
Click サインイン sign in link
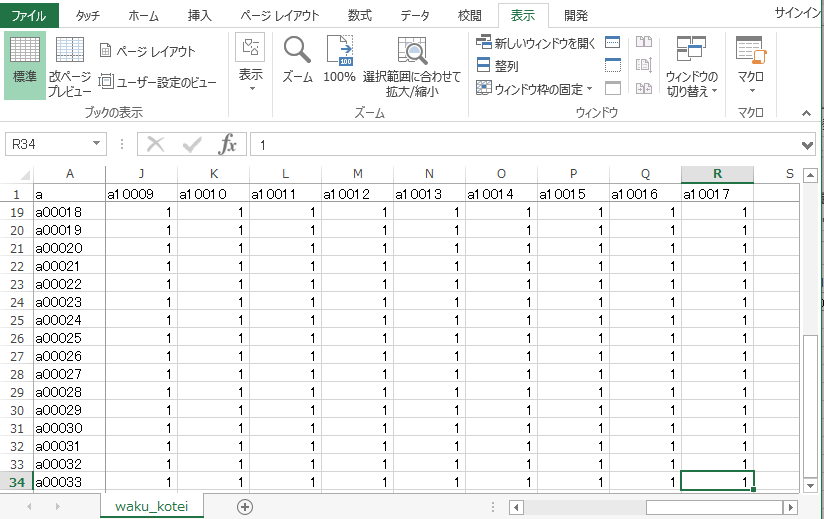pos(798,13)
